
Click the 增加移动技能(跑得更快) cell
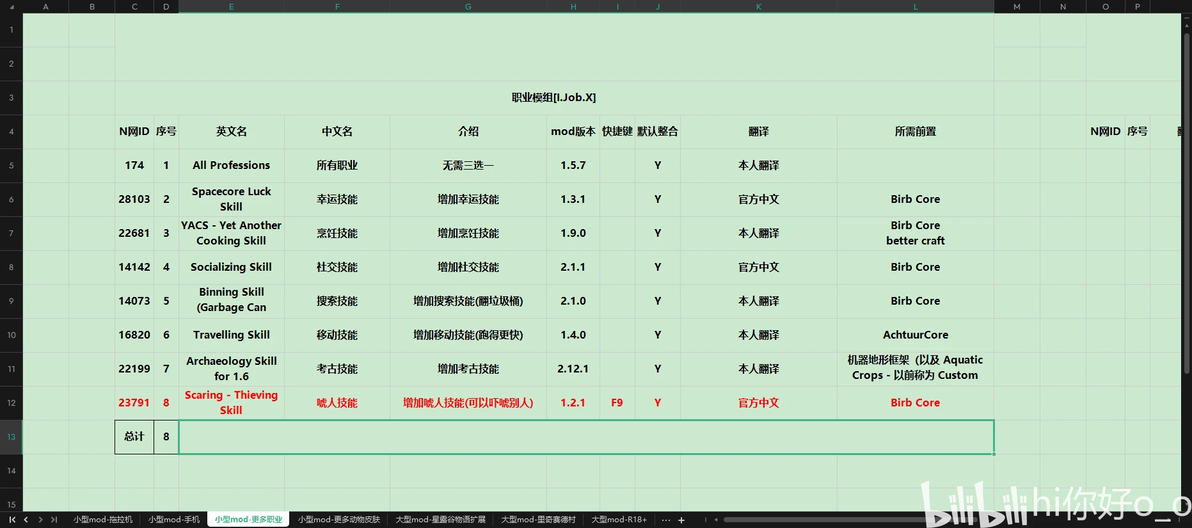pos(468,335)
